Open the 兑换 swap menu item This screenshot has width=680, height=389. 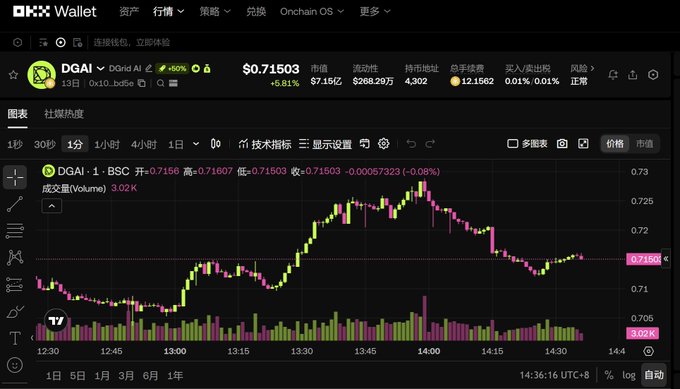pos(256,12)
